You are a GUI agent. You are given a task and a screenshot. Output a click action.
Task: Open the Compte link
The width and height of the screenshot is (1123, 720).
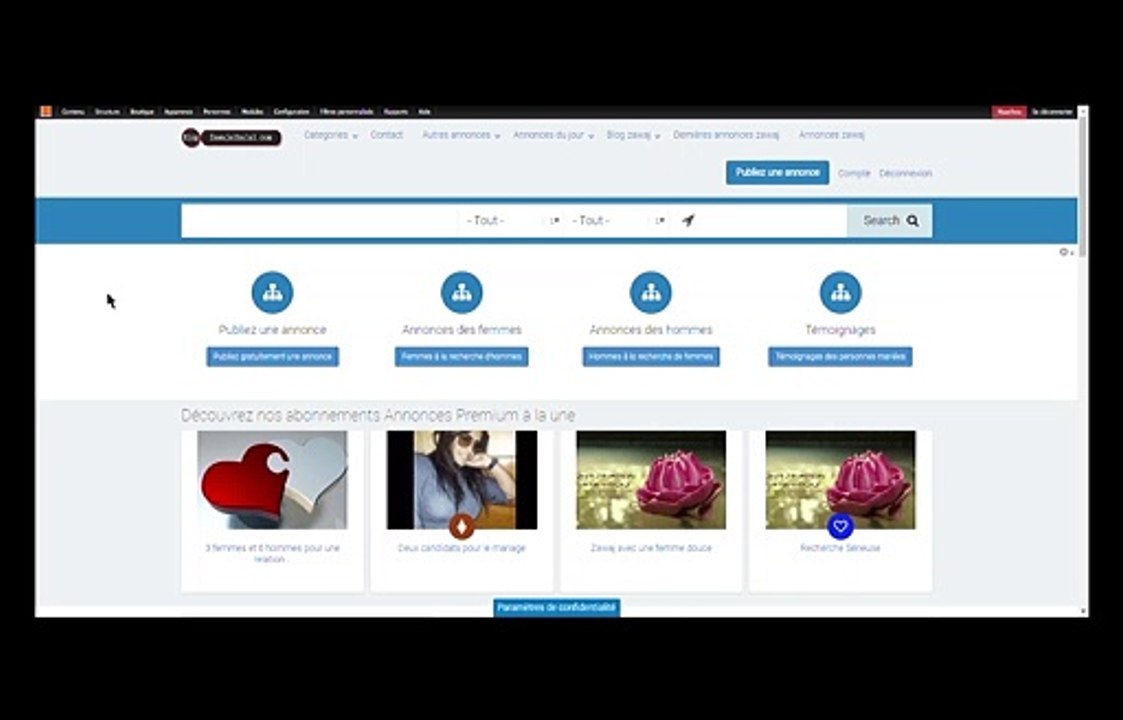click(854, 173)
